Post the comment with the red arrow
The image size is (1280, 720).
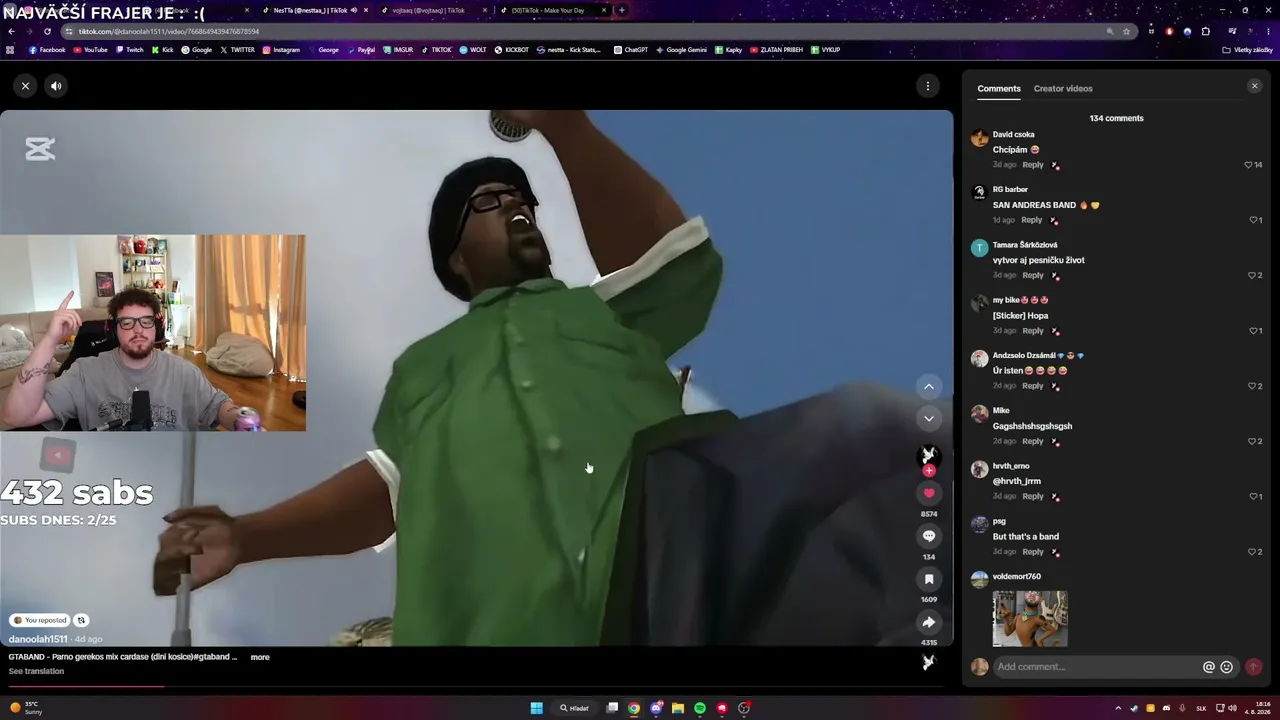(1253, 667)
